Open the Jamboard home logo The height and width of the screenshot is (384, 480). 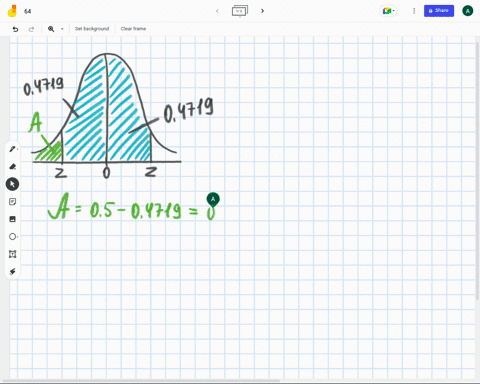[12, 11]
